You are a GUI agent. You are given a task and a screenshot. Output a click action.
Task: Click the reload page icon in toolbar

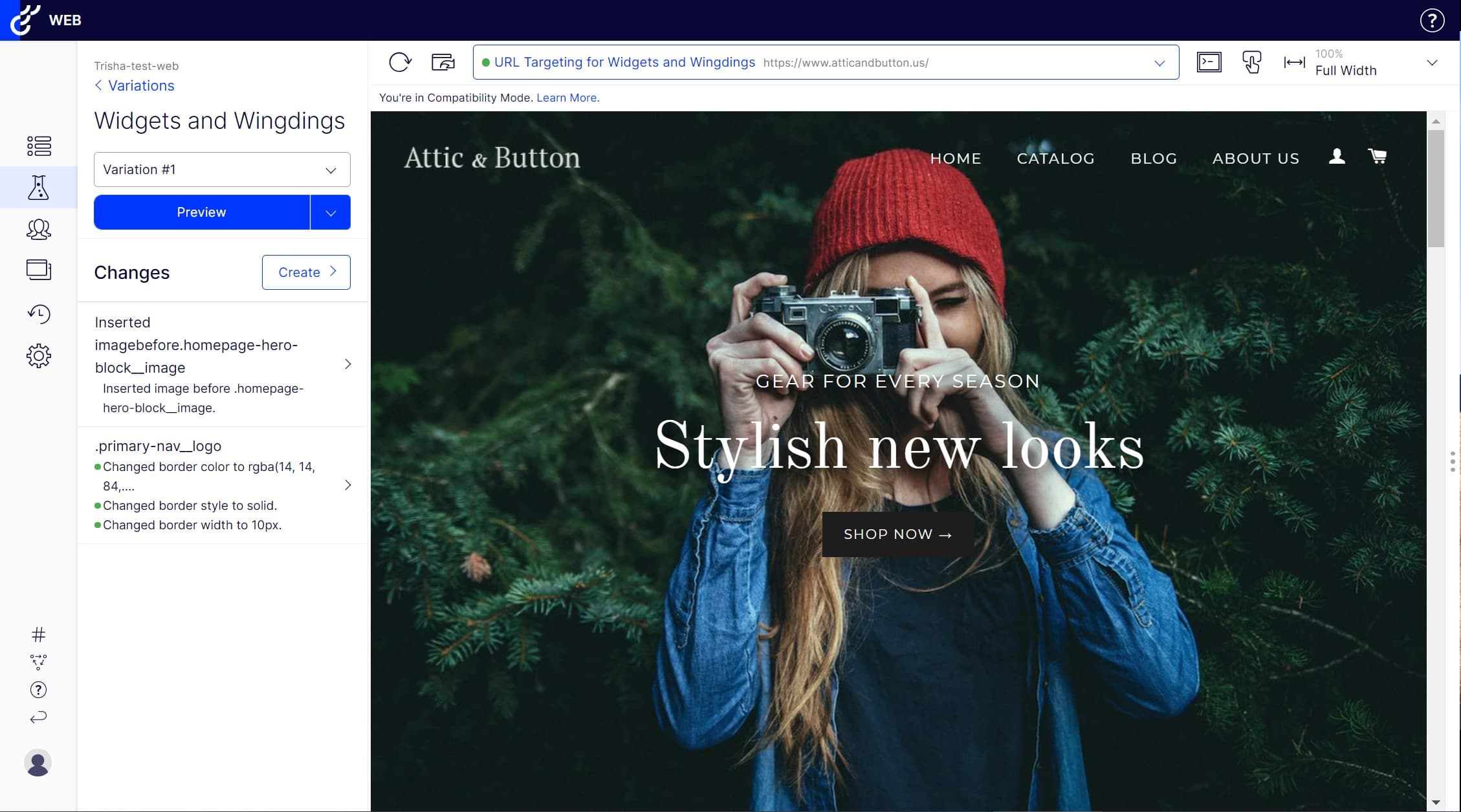(400, 62)
